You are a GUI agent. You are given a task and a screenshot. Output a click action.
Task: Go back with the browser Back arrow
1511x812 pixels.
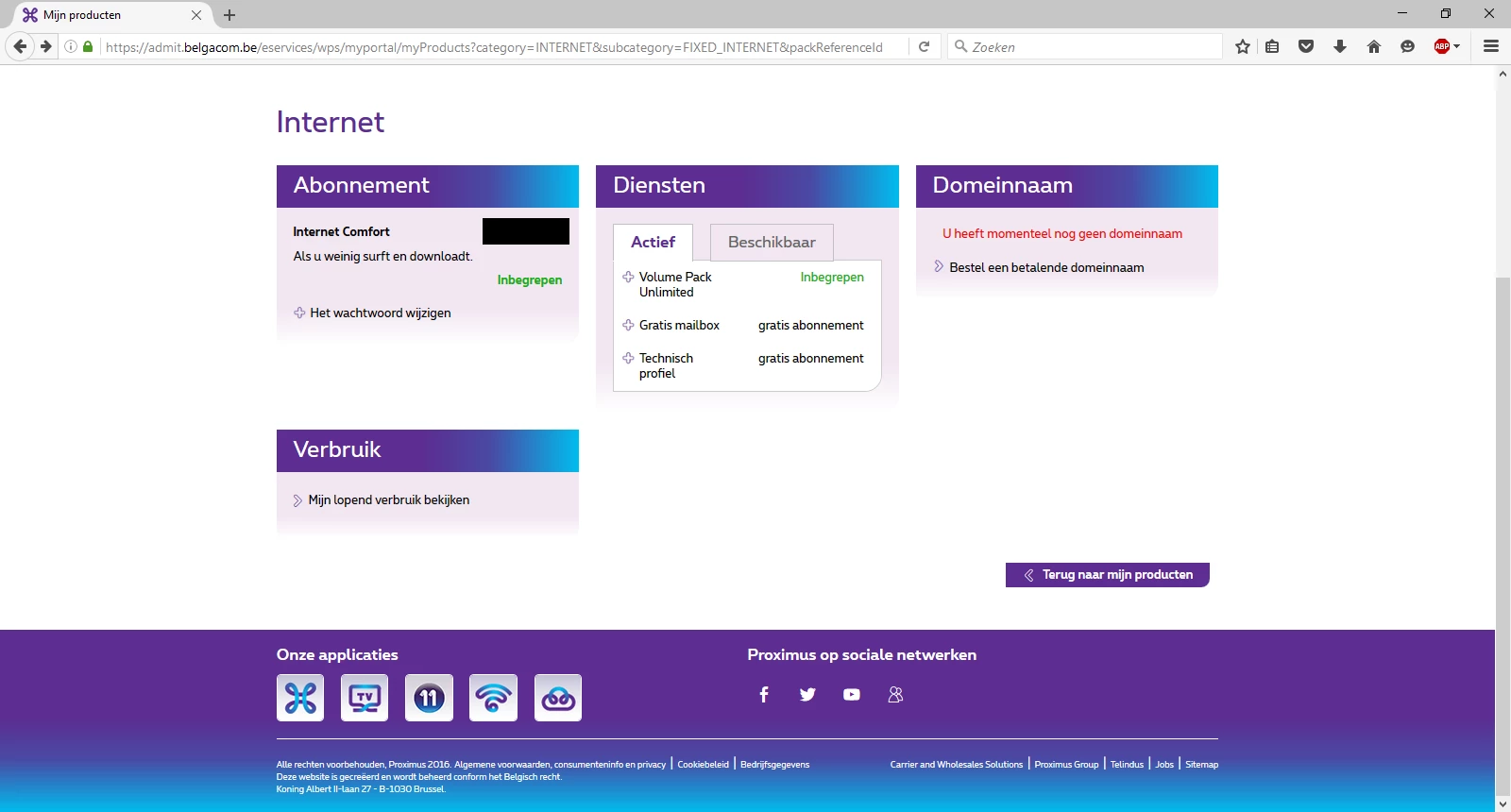coord(20,46)
